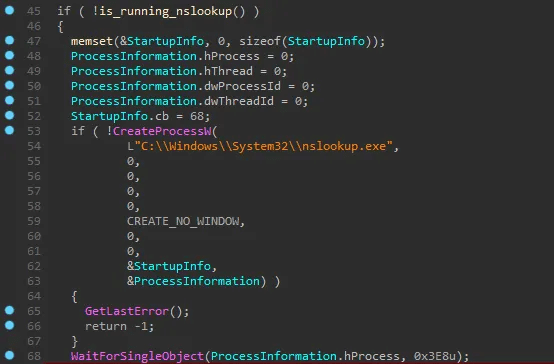Toggle breakpoint dot on line 52
Viewport: 554px width, 364px height.
(x=10, y=115)
